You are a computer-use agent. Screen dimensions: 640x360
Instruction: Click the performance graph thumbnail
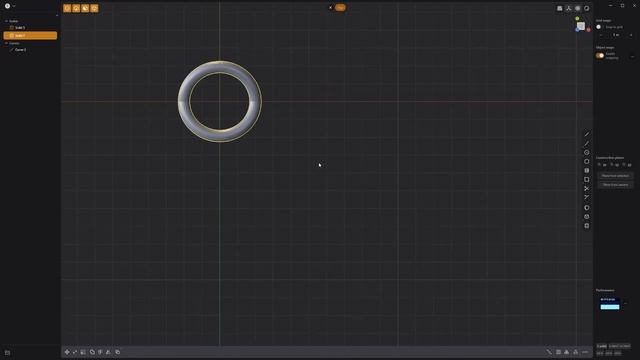coord(610,304)
